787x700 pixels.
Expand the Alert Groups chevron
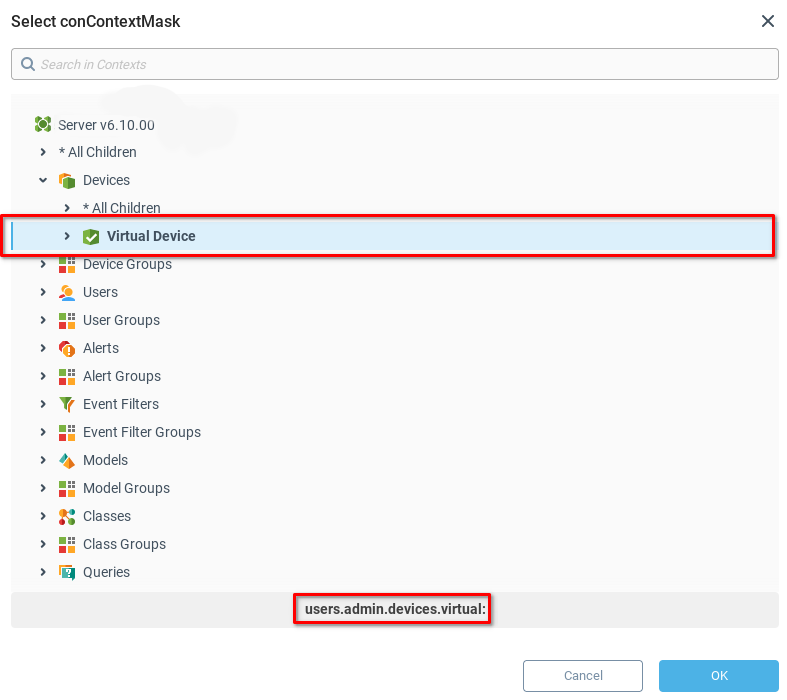coord(43,376)
